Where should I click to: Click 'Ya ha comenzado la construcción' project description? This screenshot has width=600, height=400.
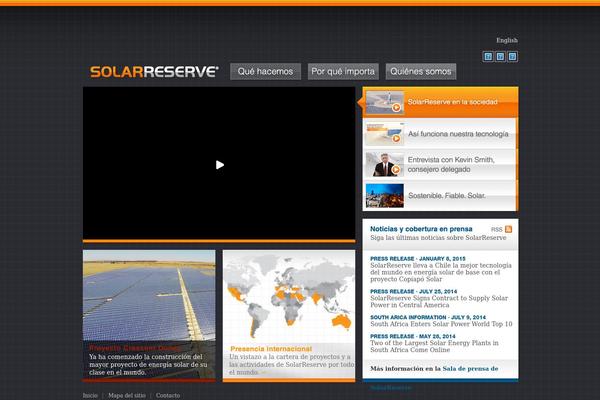pos(148,364)
